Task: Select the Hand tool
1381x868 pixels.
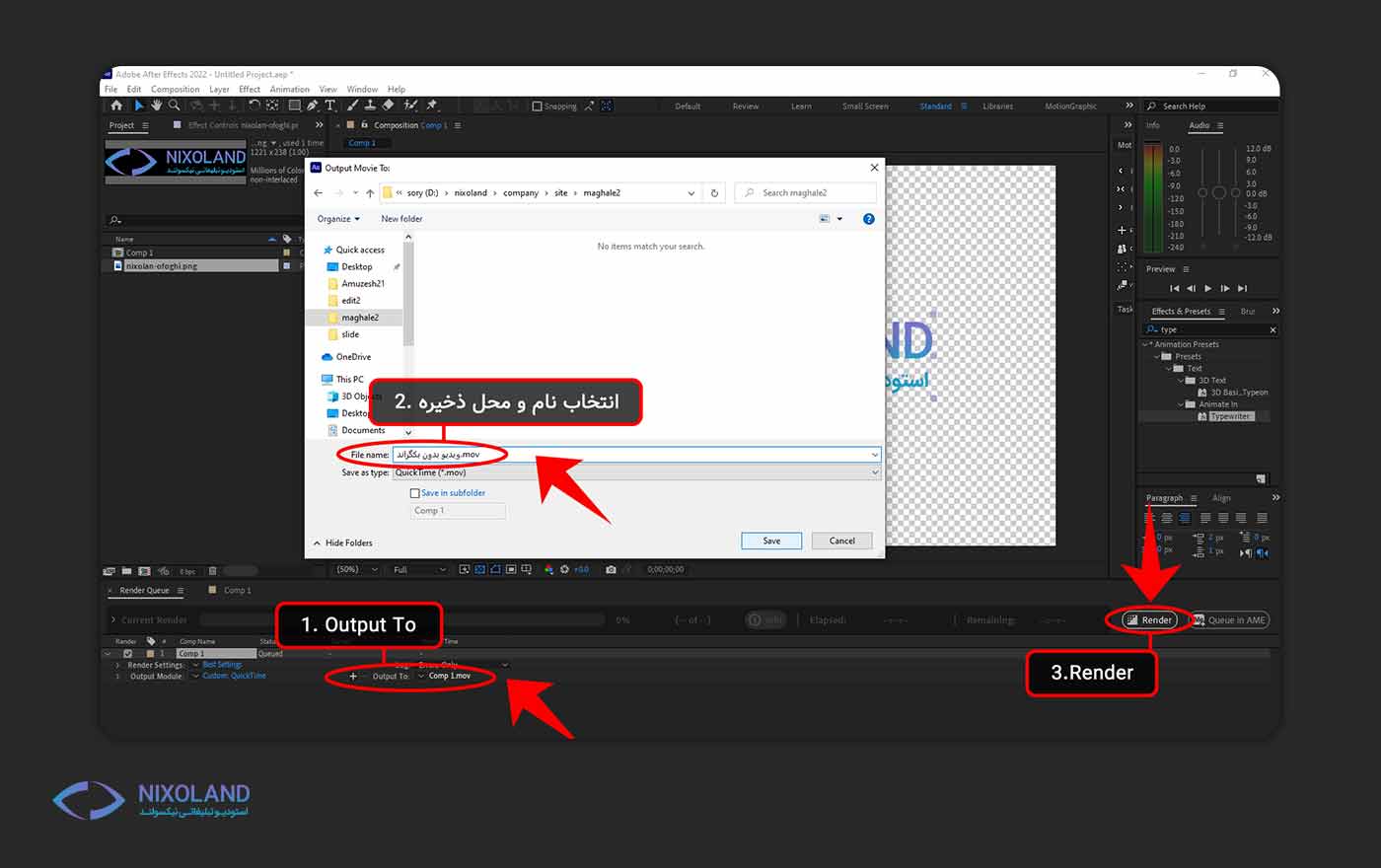Action: (156, 106)
